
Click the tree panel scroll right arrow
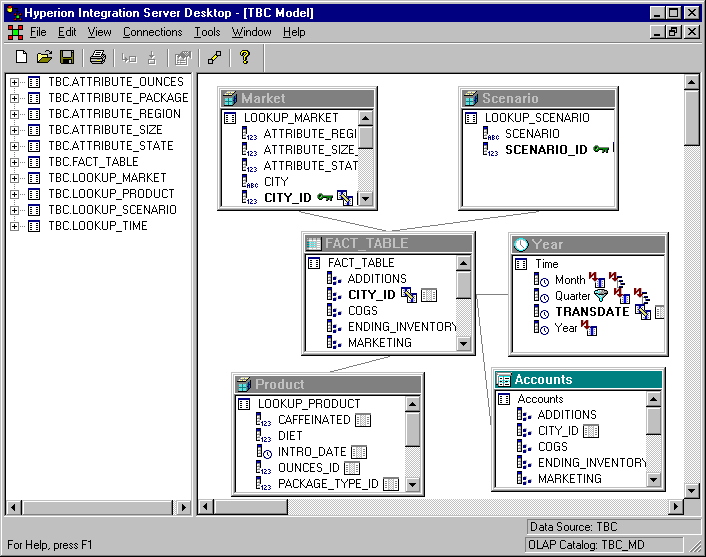183,507
